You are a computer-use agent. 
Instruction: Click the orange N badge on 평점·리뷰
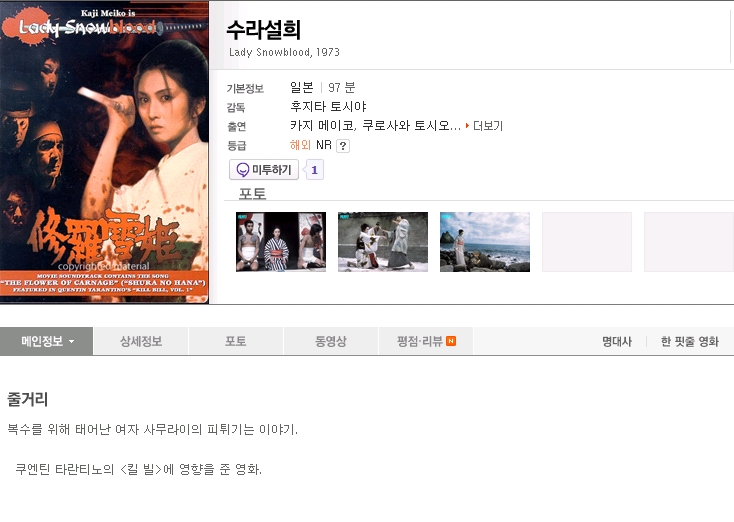(451, 341)
